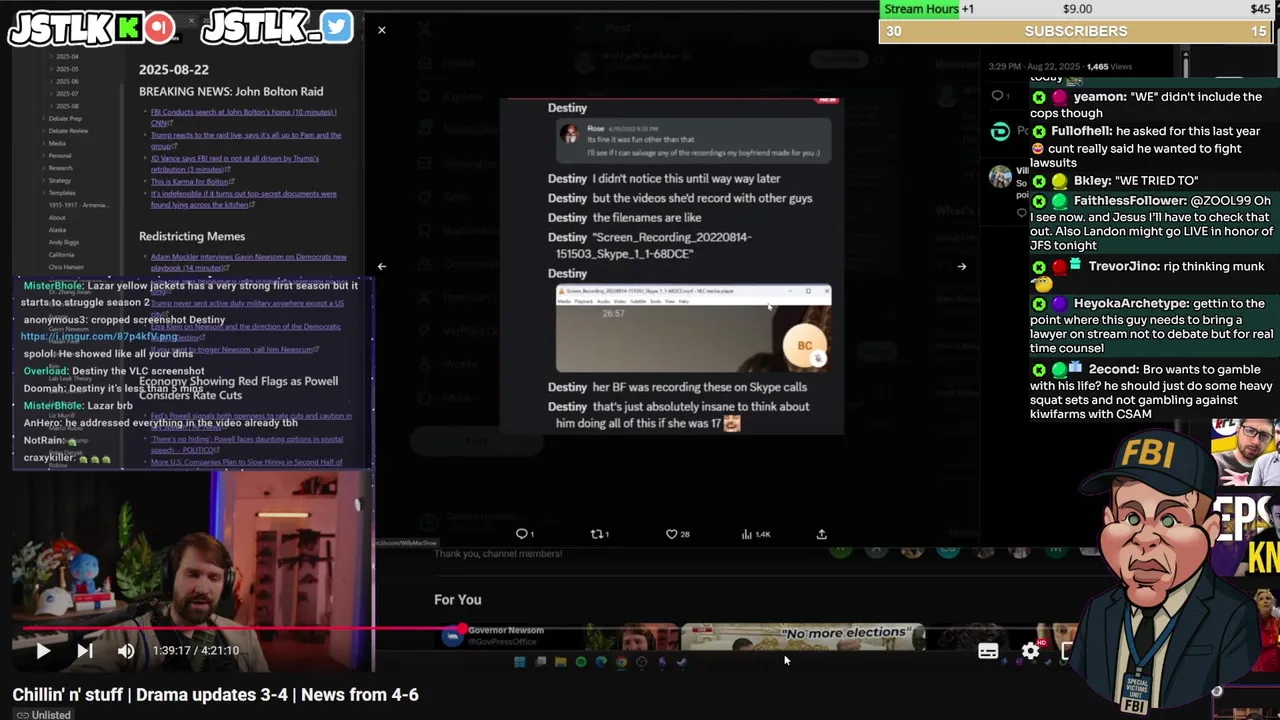Screen dimensions: 1280x720
Task: Open the California note in sidebar
Action: [61, 254]
